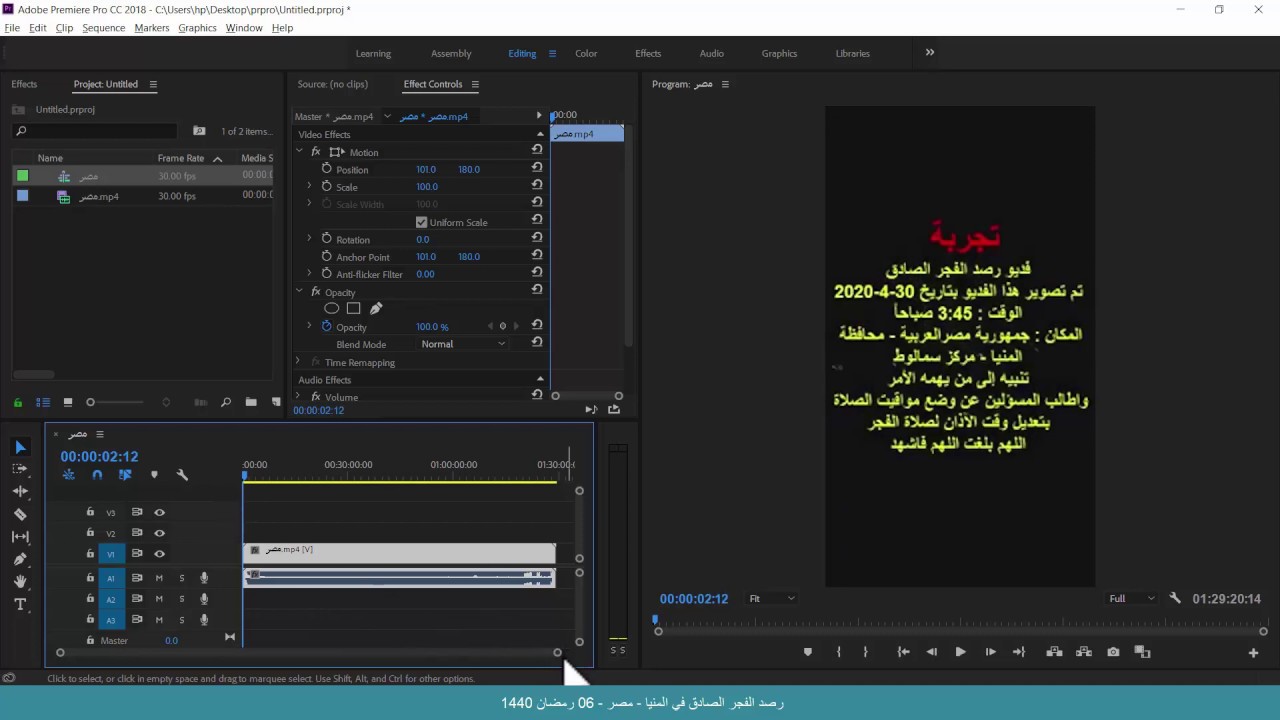Switch to Audio workspace
Viewport: 1280px width, 720px height.
coord(712,53)
